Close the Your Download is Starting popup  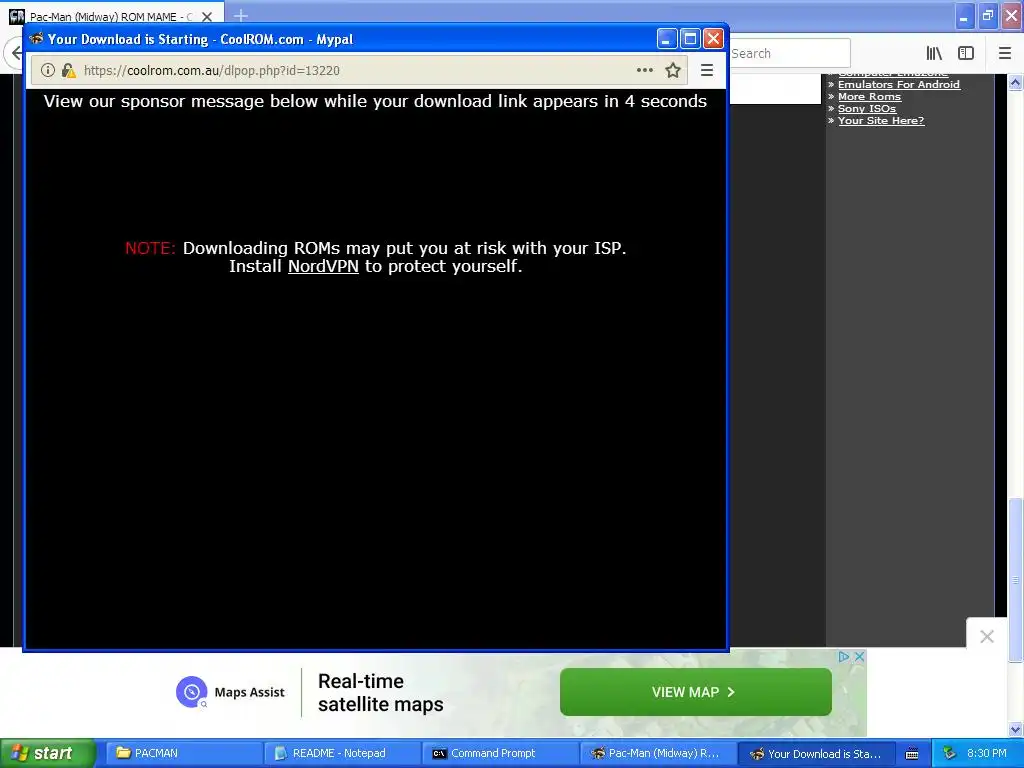tap(713, 39)
